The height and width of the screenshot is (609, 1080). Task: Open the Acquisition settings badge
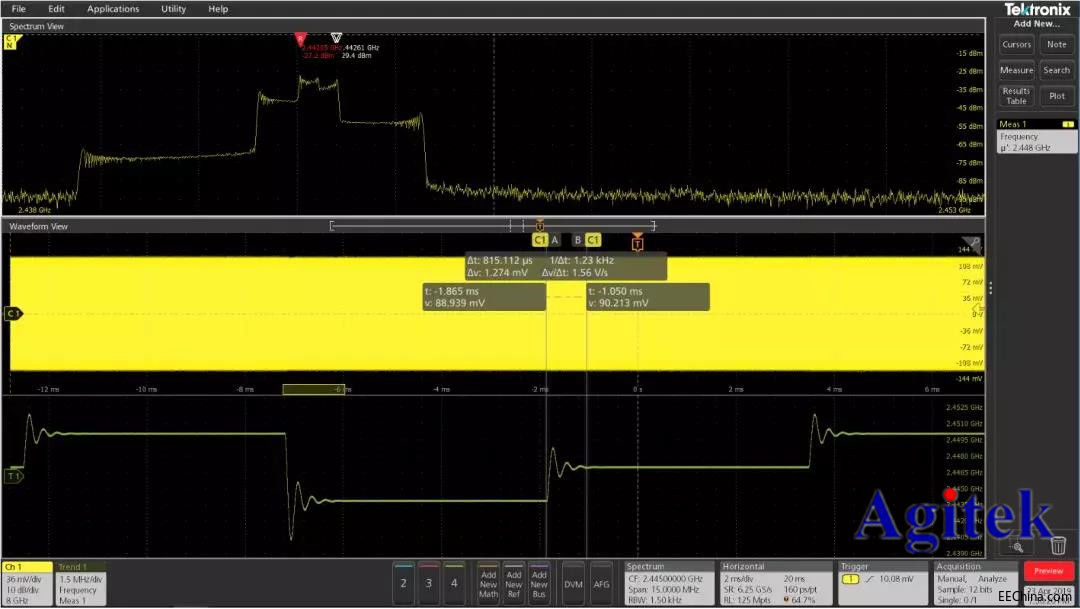[x=975, y=584]
